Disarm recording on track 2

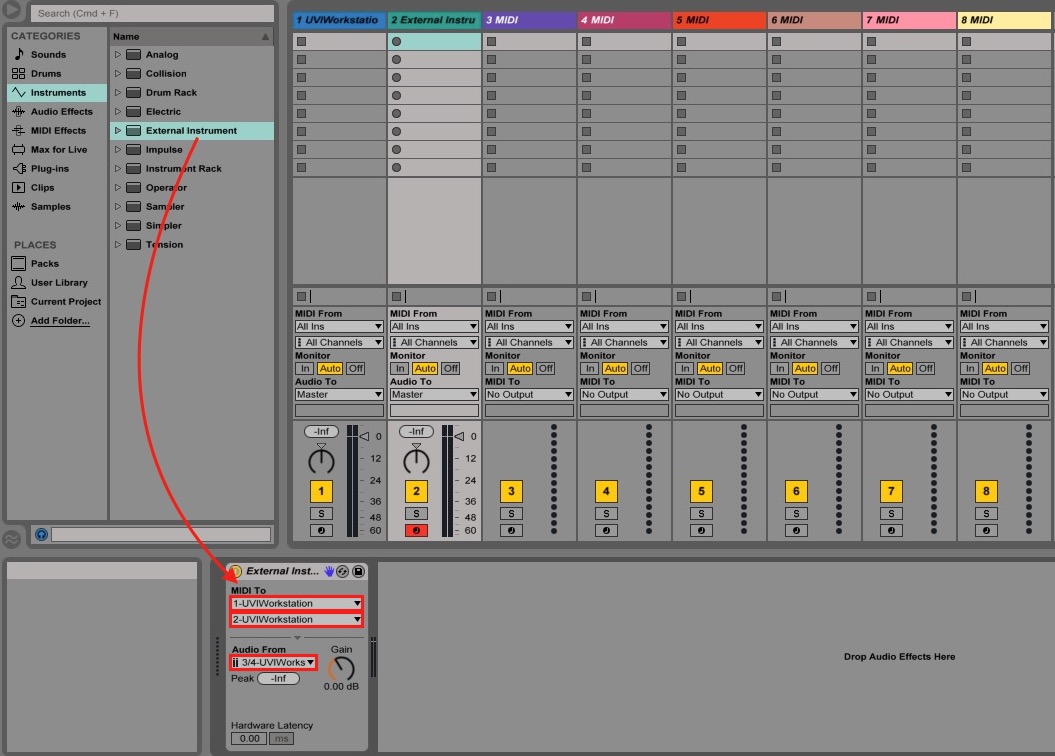coord(416,531)
